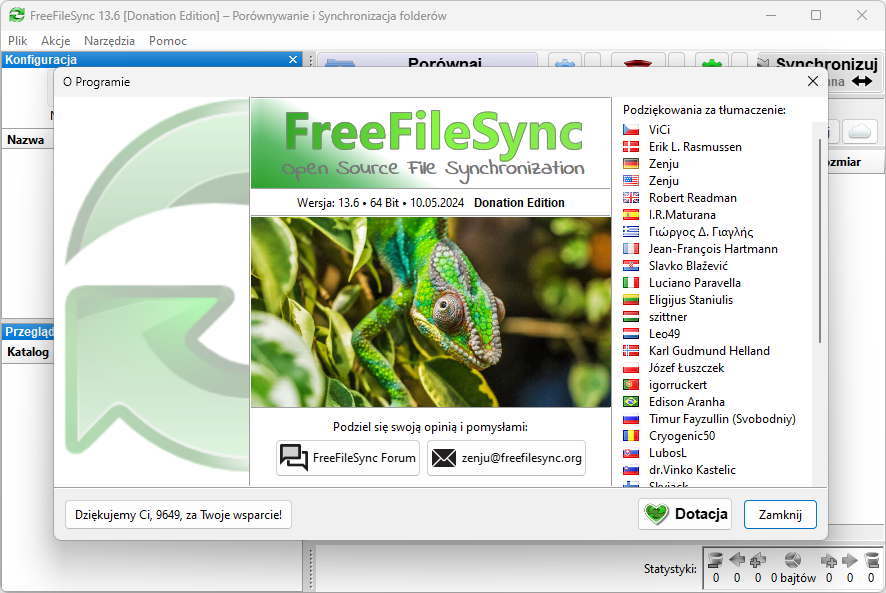Click translator name Leo49
This screenshot has height=593, width=886.
[664, 334]
